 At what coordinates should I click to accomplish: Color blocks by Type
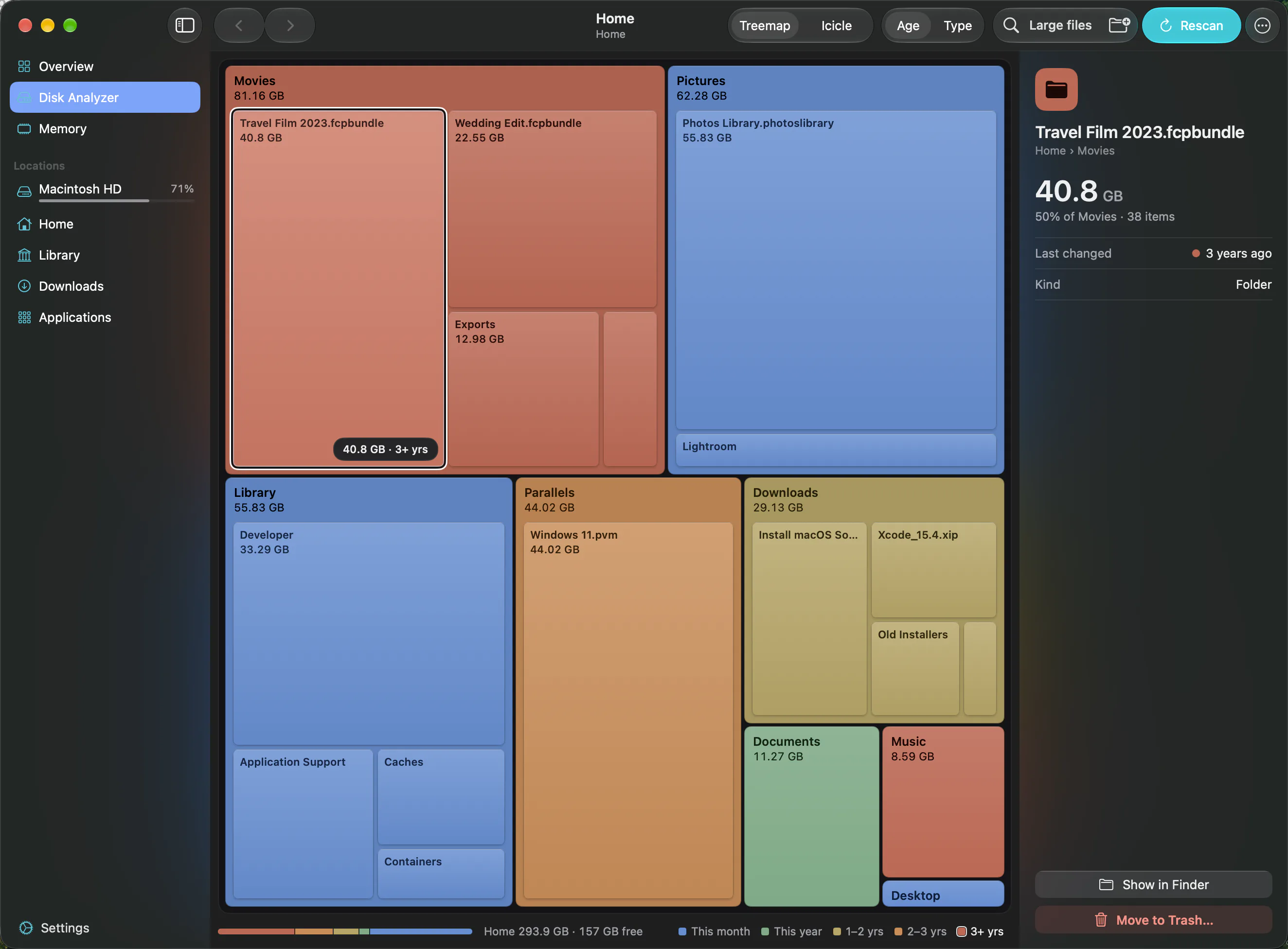click(958, 25)
